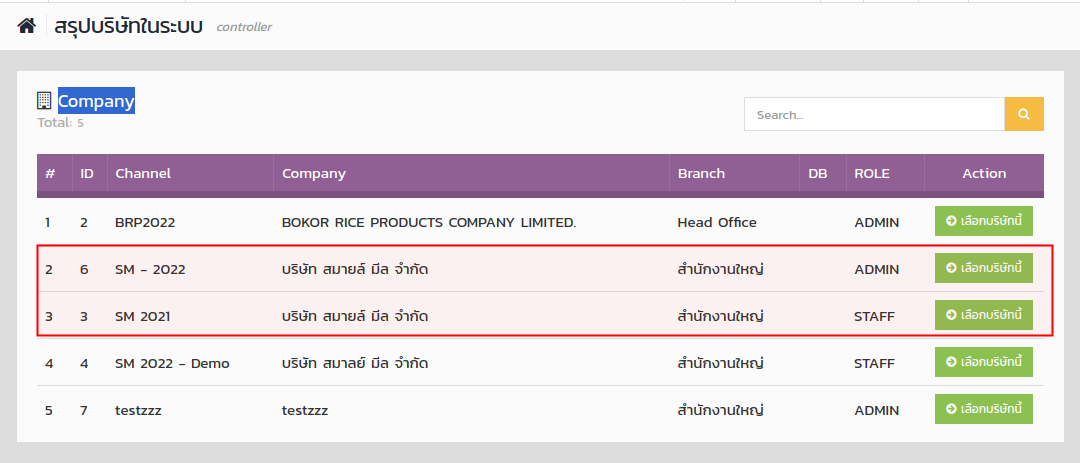The image size is (1080, 463).
Task: Click the DB column header
Action: 818,174
